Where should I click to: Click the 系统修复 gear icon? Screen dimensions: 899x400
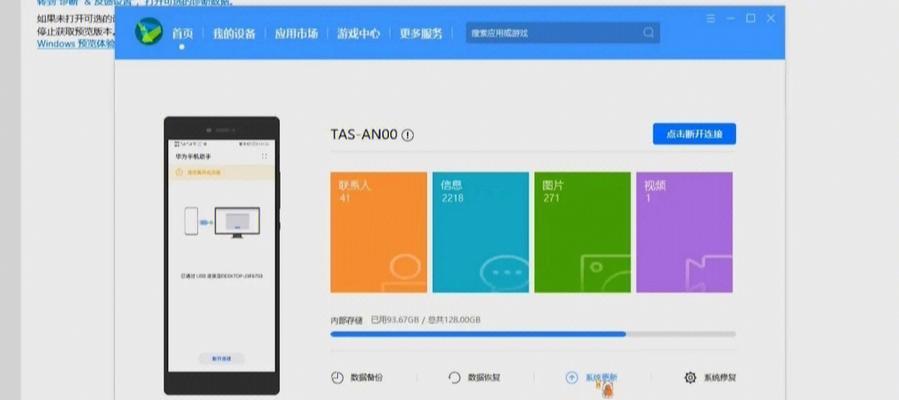click(x=690, y=378)
